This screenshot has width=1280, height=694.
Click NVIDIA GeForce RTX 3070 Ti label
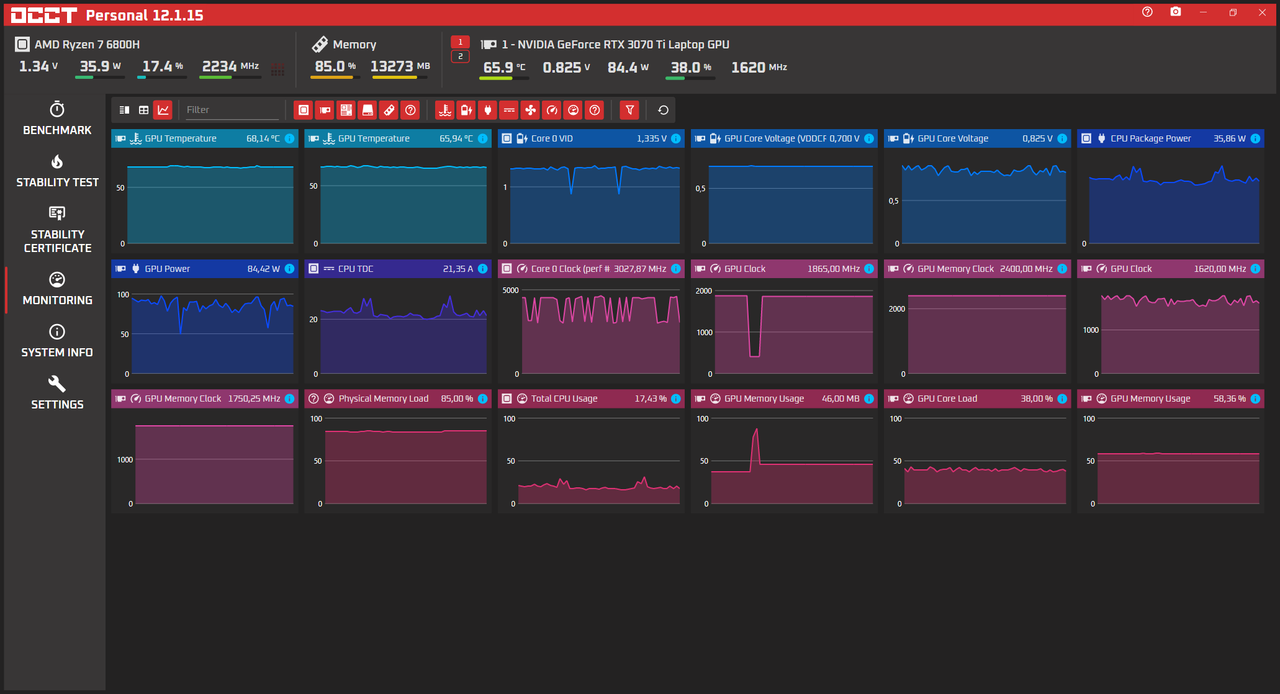click(x=616, y=45)
